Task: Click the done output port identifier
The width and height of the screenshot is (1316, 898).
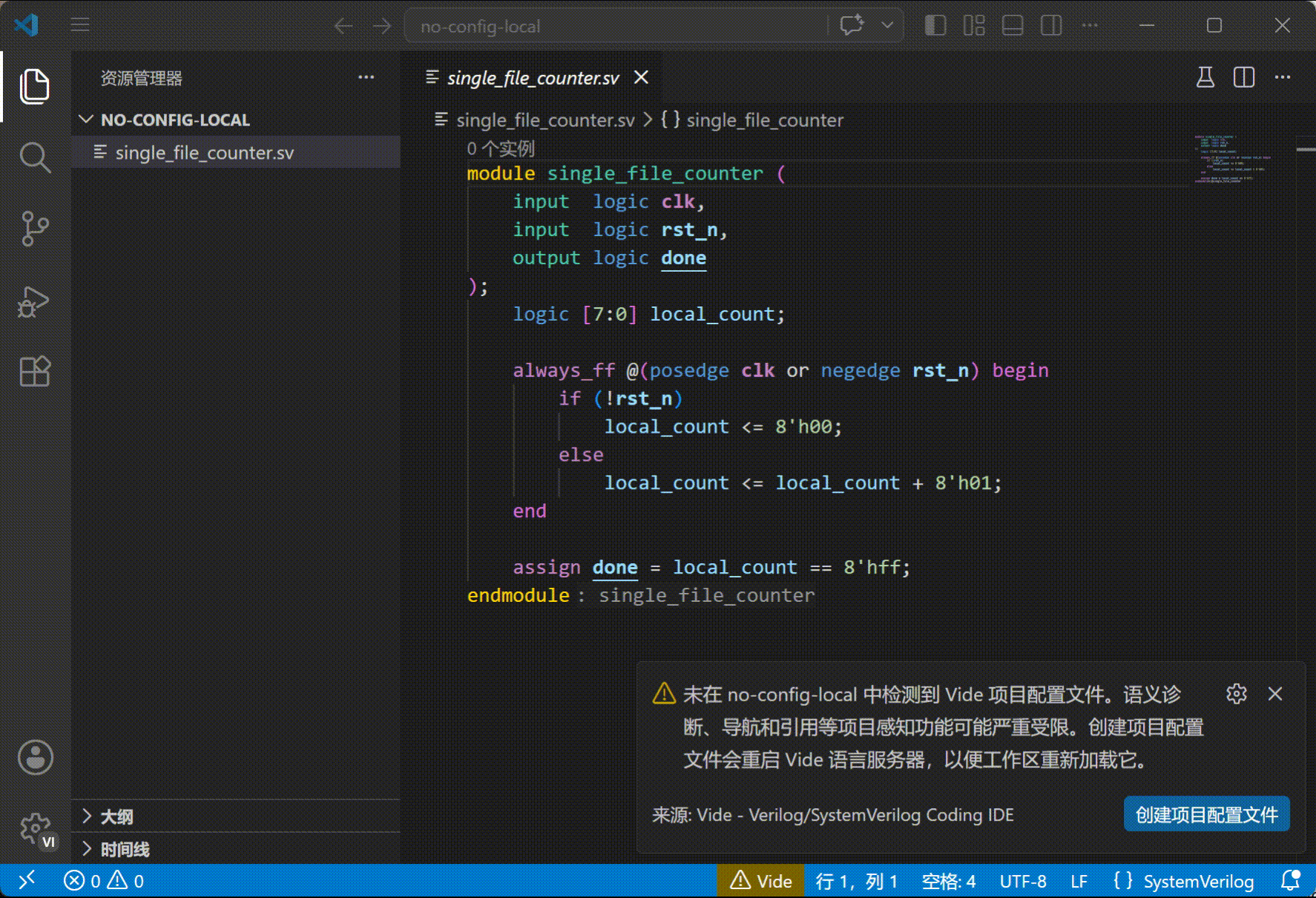Action: pos(684,258)
